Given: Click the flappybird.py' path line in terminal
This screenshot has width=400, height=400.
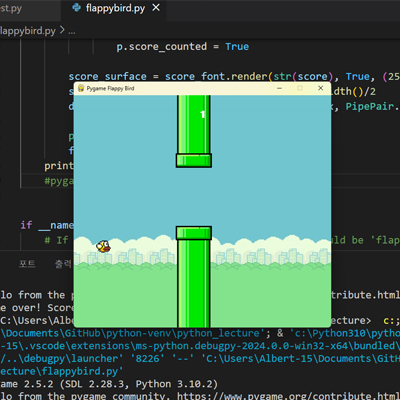Looking at the screenshot, I should 62,371.
